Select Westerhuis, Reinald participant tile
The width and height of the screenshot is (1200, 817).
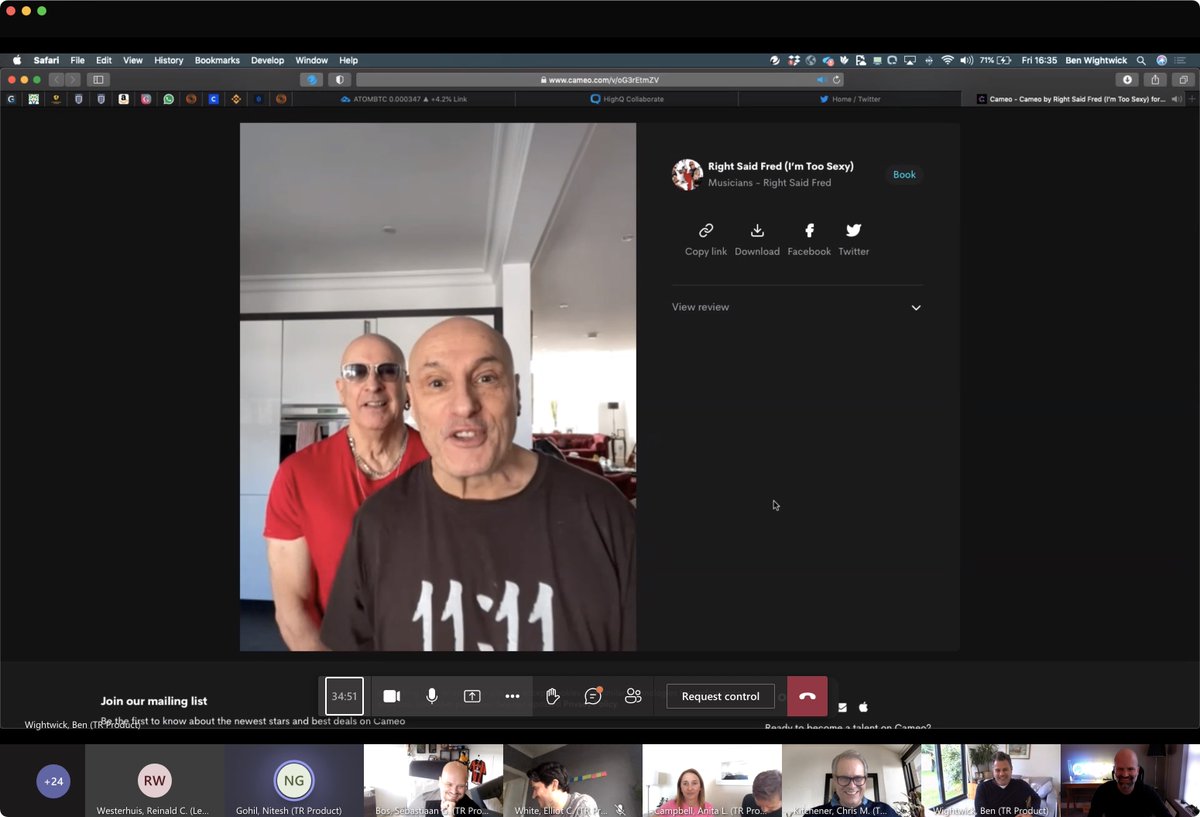154,781
